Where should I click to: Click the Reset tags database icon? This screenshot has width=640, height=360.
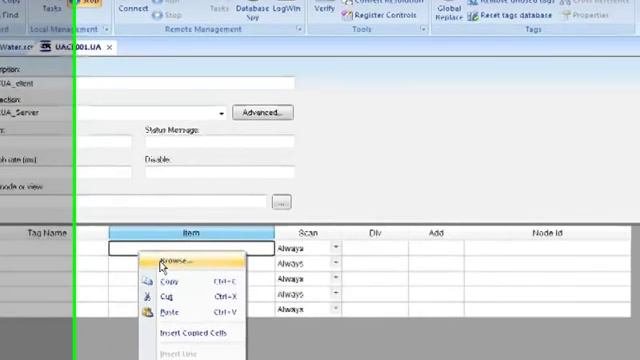pos(473,16)
